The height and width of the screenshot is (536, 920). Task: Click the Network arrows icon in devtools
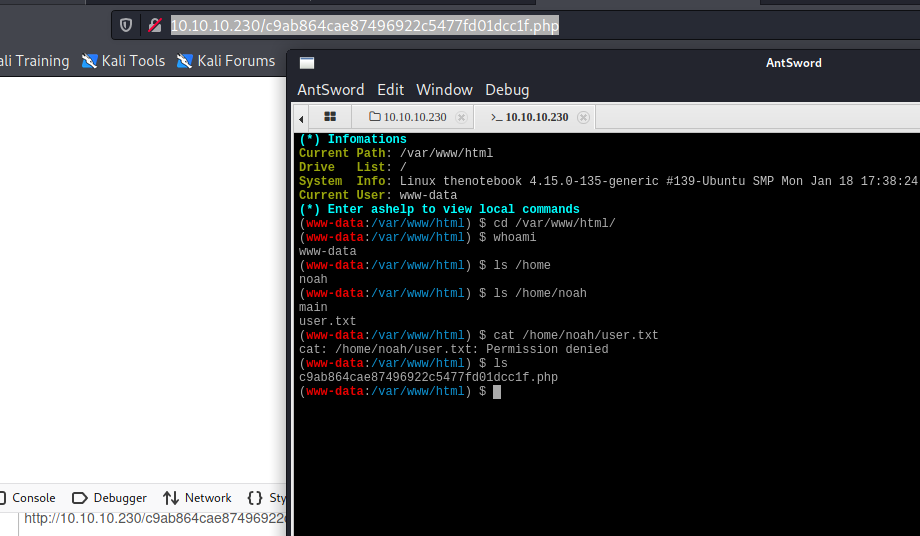(171, 498)
